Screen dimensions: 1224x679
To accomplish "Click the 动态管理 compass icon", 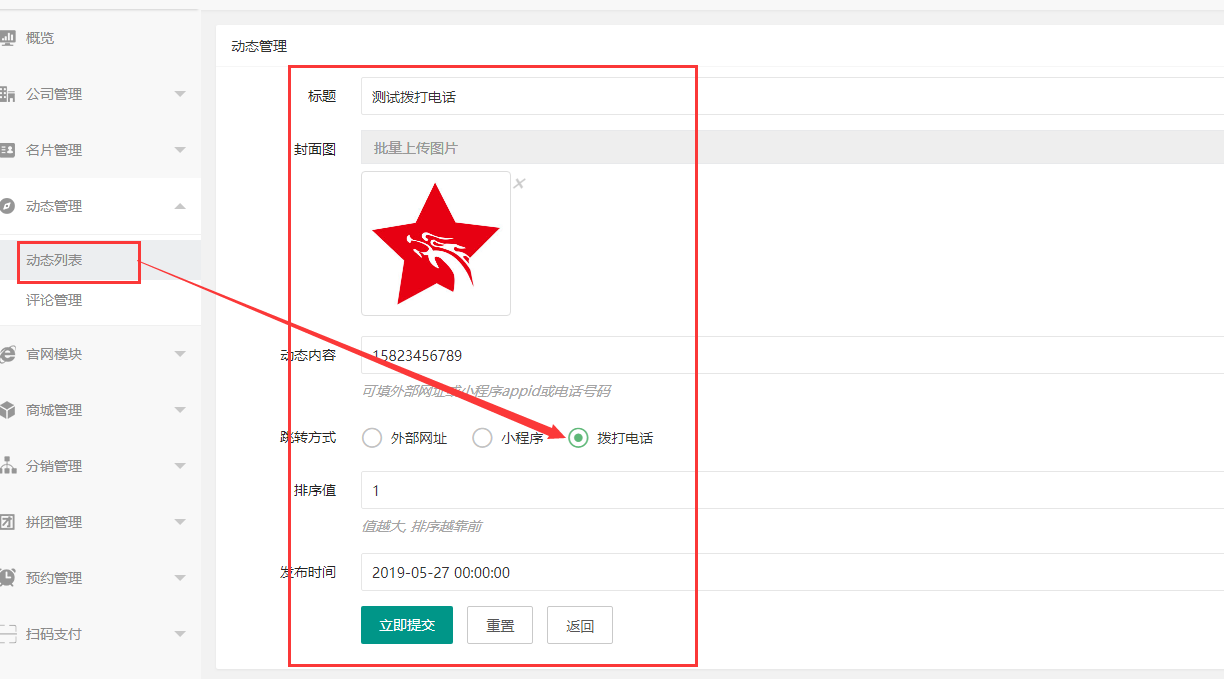I will (7, 206).
